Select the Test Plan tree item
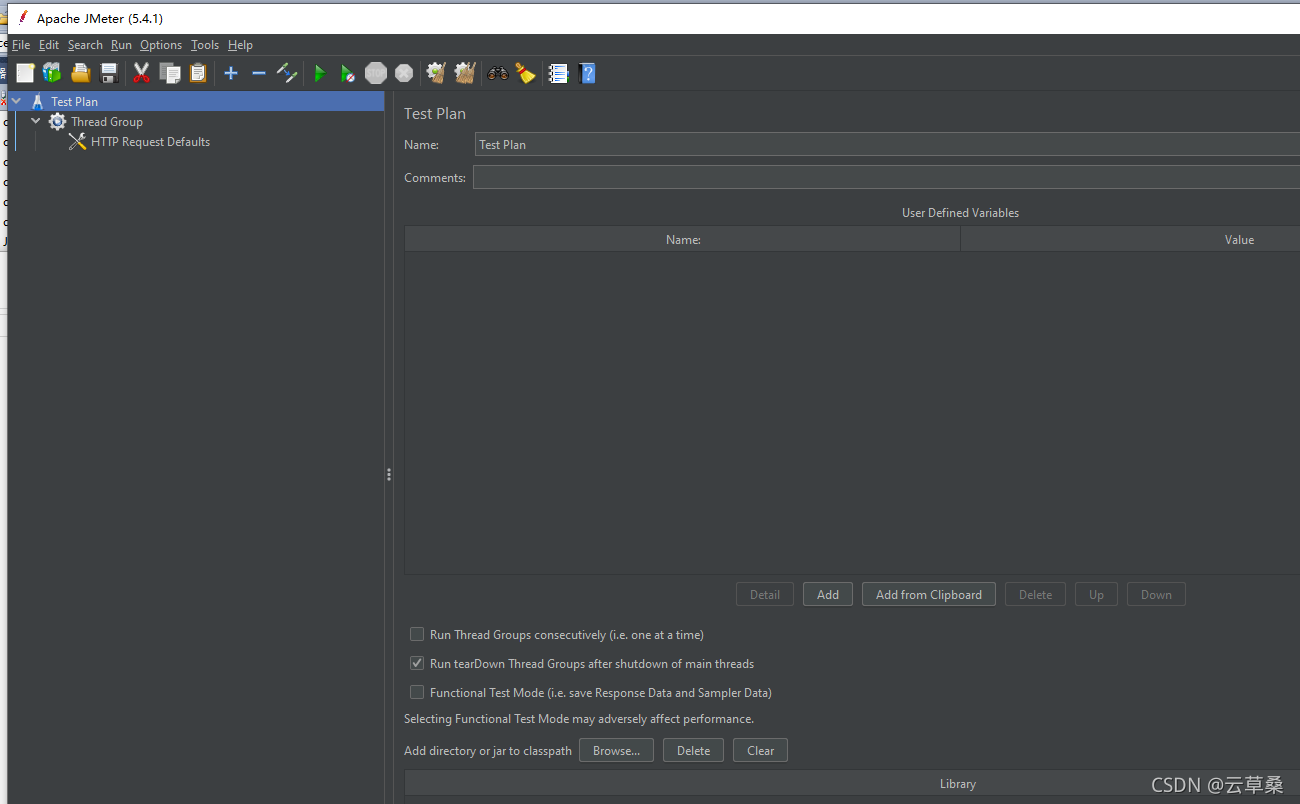Image resolution: width=1300 pixels, height=804 pixels. click(75, 101)
